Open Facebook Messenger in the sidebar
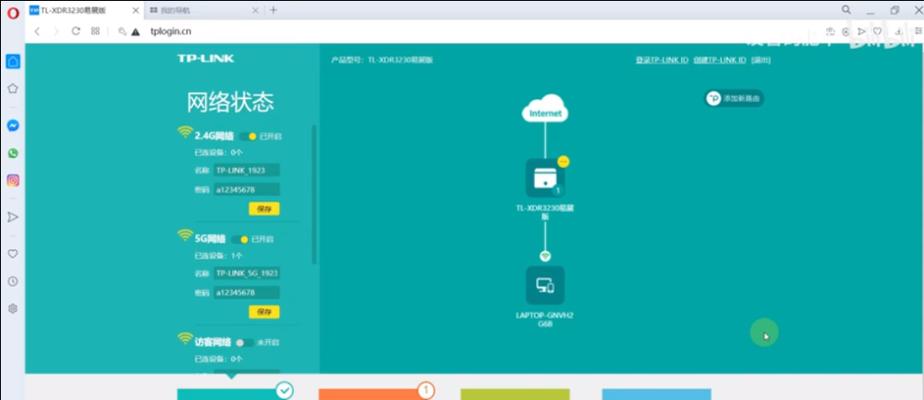The height and width of the screenshot is (400, 924). pos(12,125)
